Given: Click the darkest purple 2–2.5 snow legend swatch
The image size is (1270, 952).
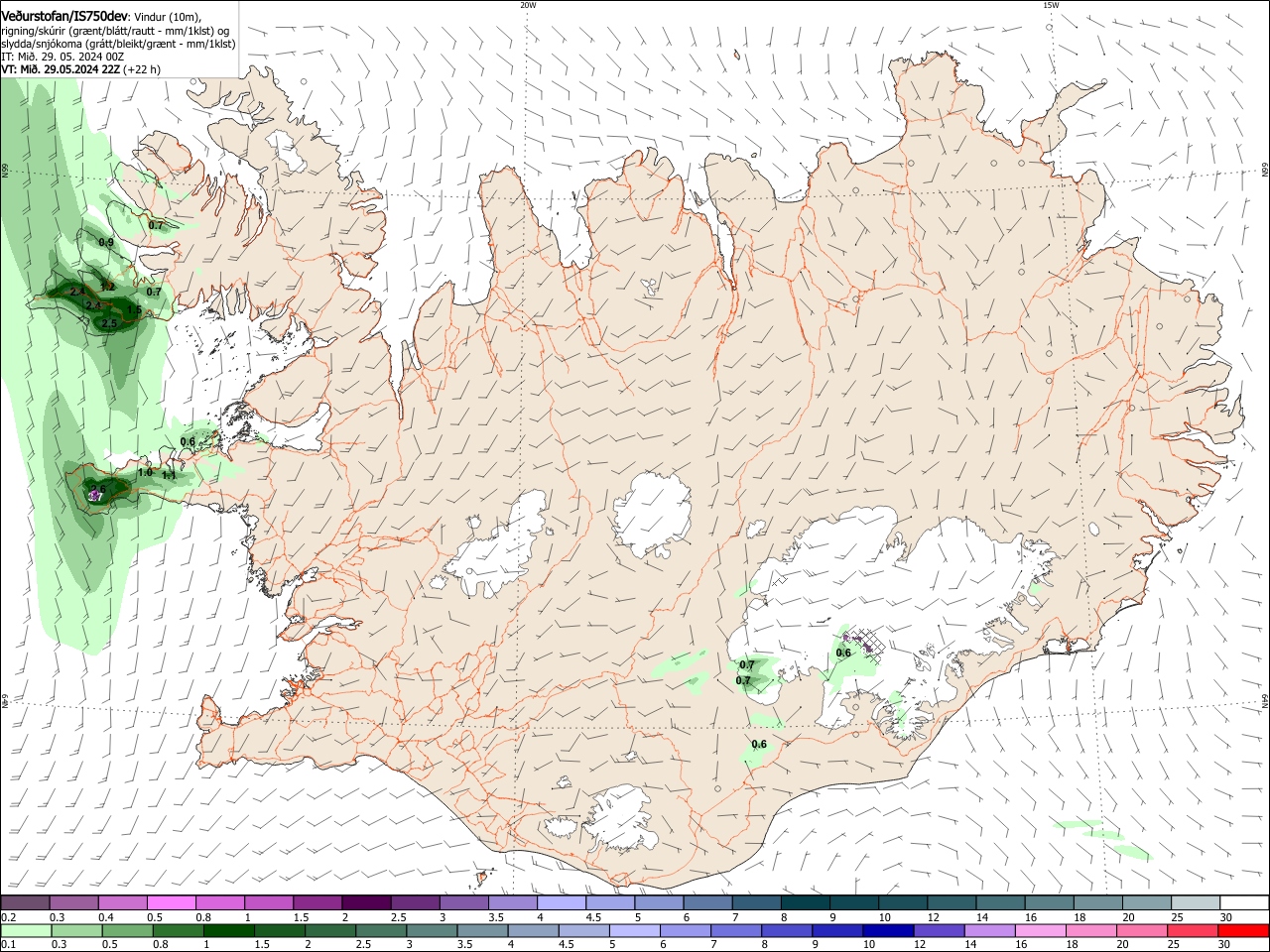Looking at the screenshot, I should (365, 903).
